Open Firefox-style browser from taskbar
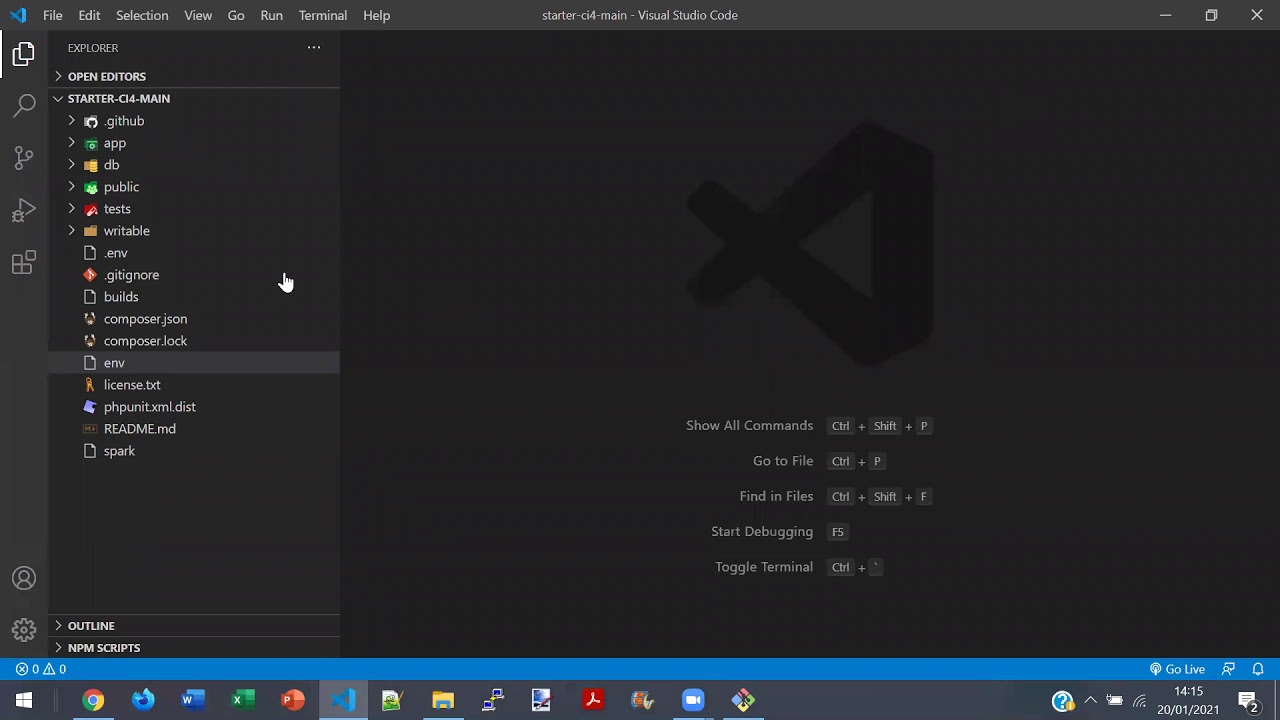 point(143,700)
